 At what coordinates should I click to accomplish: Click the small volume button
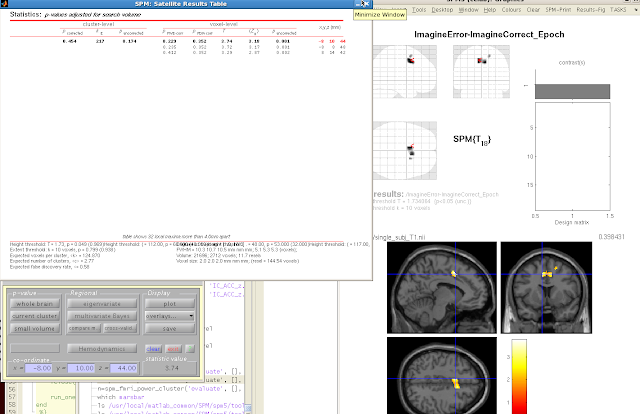(x=35, y=328)
